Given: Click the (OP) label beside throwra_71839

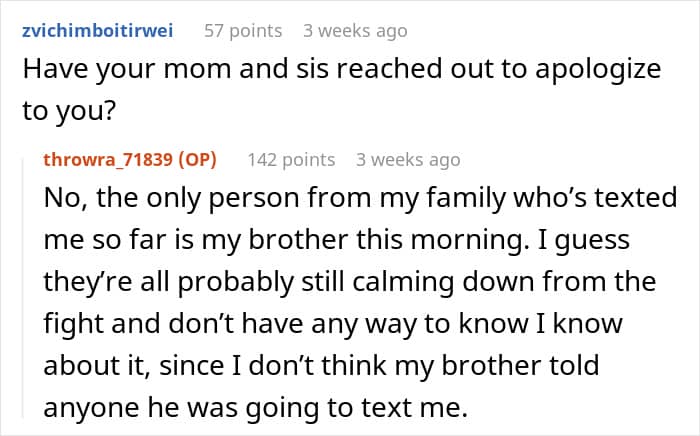Looking at the screenshot, I should point(197,159).
